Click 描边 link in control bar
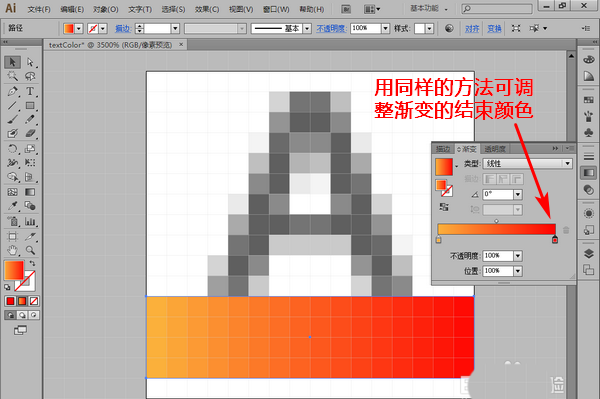This screenshot has height=399, width=600. pos(123,28)
